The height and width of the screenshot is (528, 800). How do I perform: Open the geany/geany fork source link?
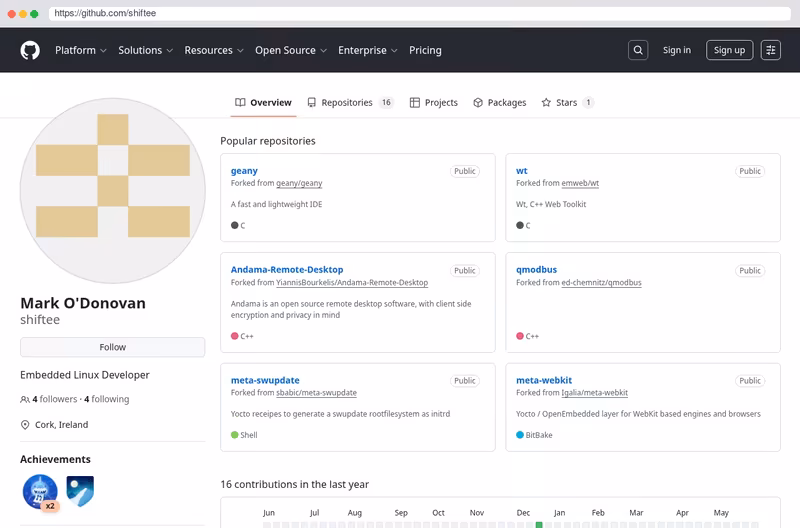[299, 183]
